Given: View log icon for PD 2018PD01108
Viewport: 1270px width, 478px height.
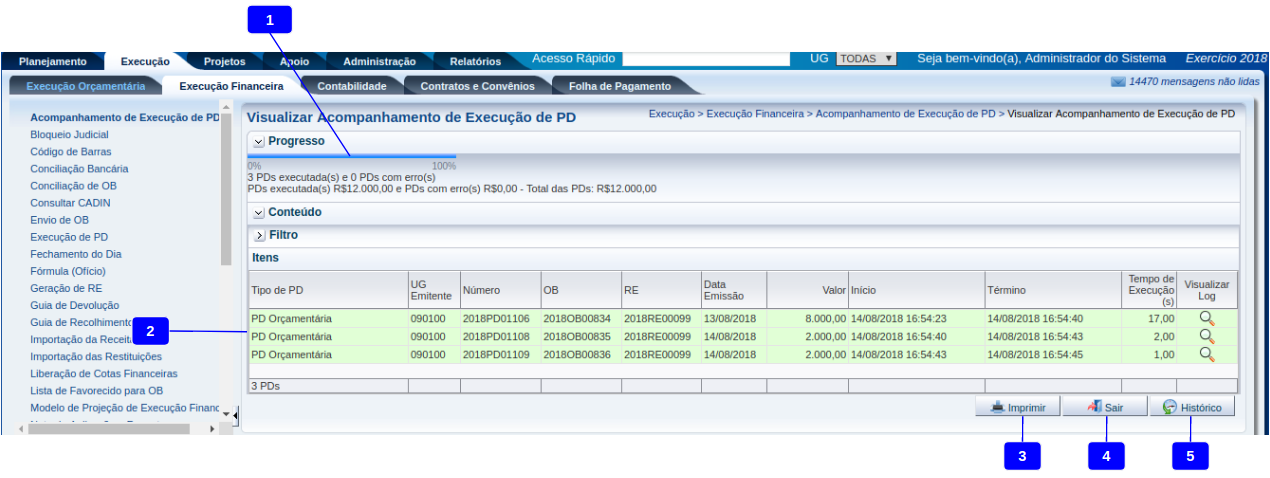Looking at the screenshot, I should (1206, 336).
